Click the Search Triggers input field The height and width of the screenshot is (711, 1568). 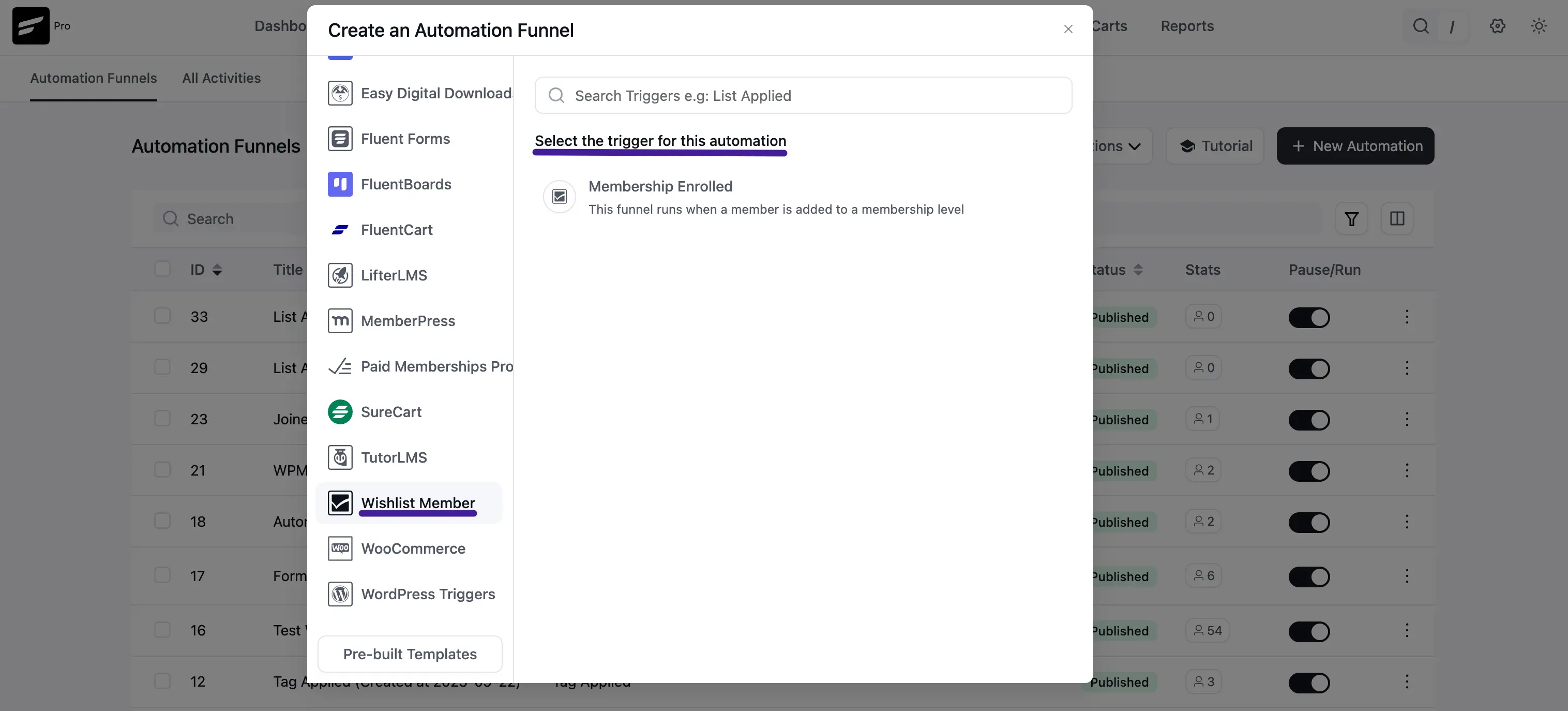pos(803,95)
